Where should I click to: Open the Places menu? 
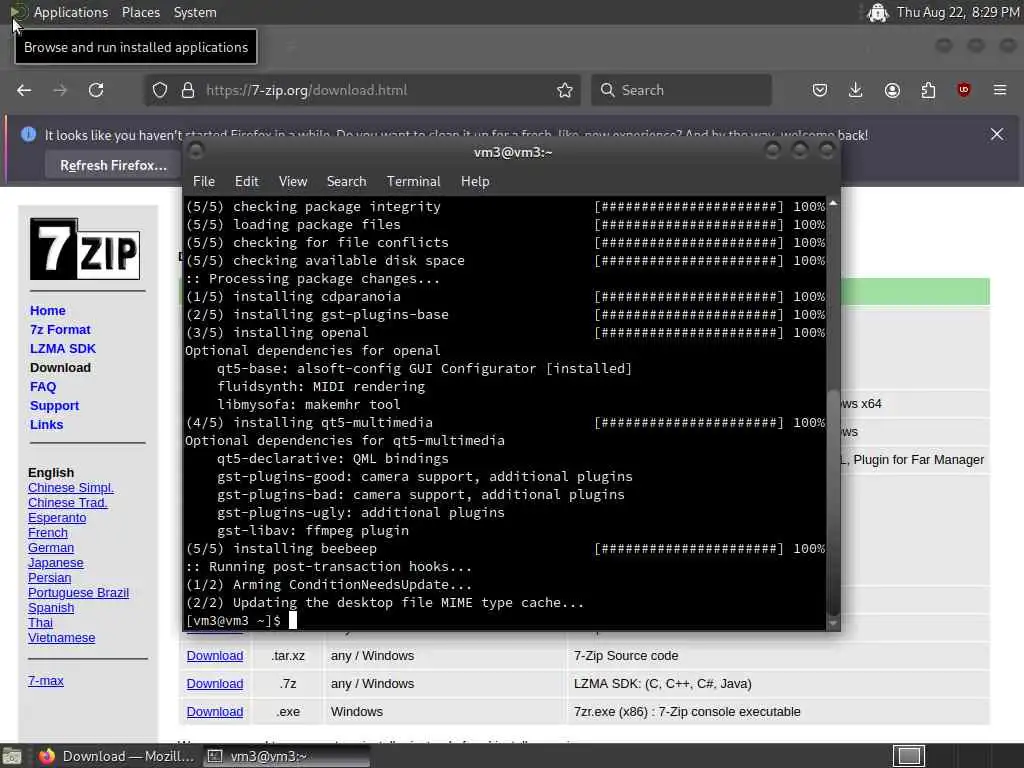(x=141, y=12)
